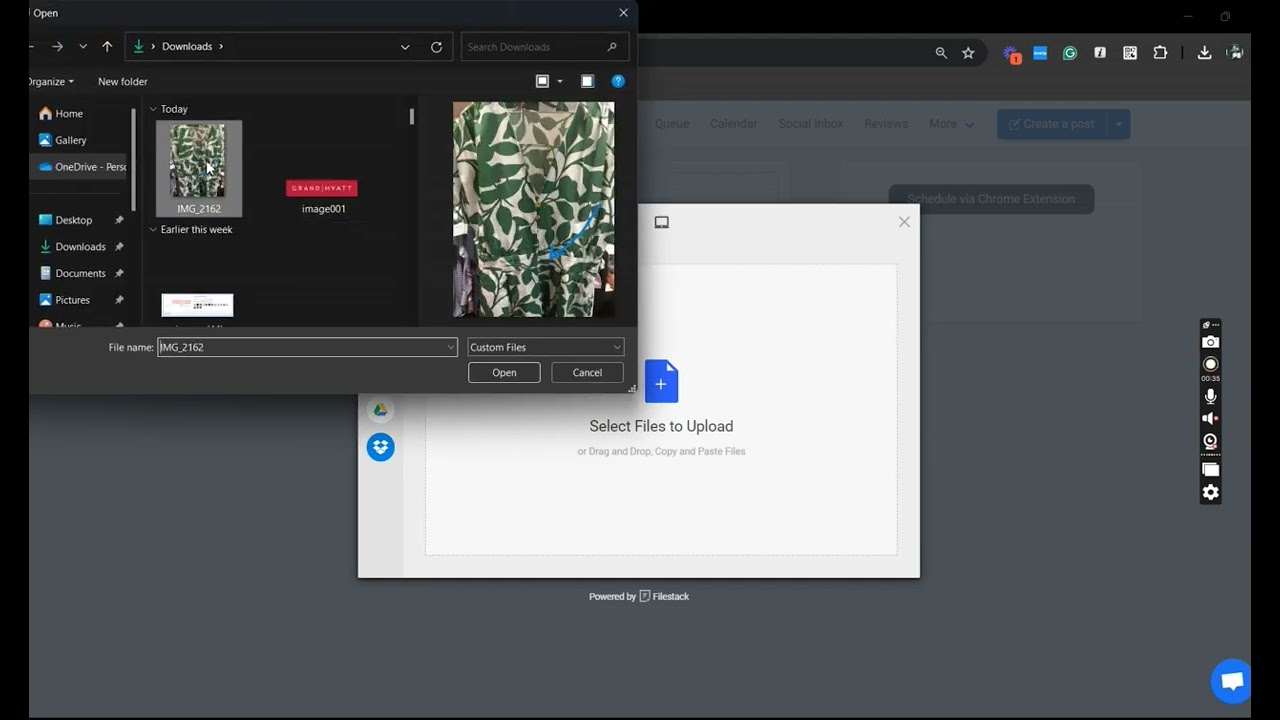Select the IMG_2162 file thumbnail
This screenshot has height=720, width=1280.
tap(198, 168)
